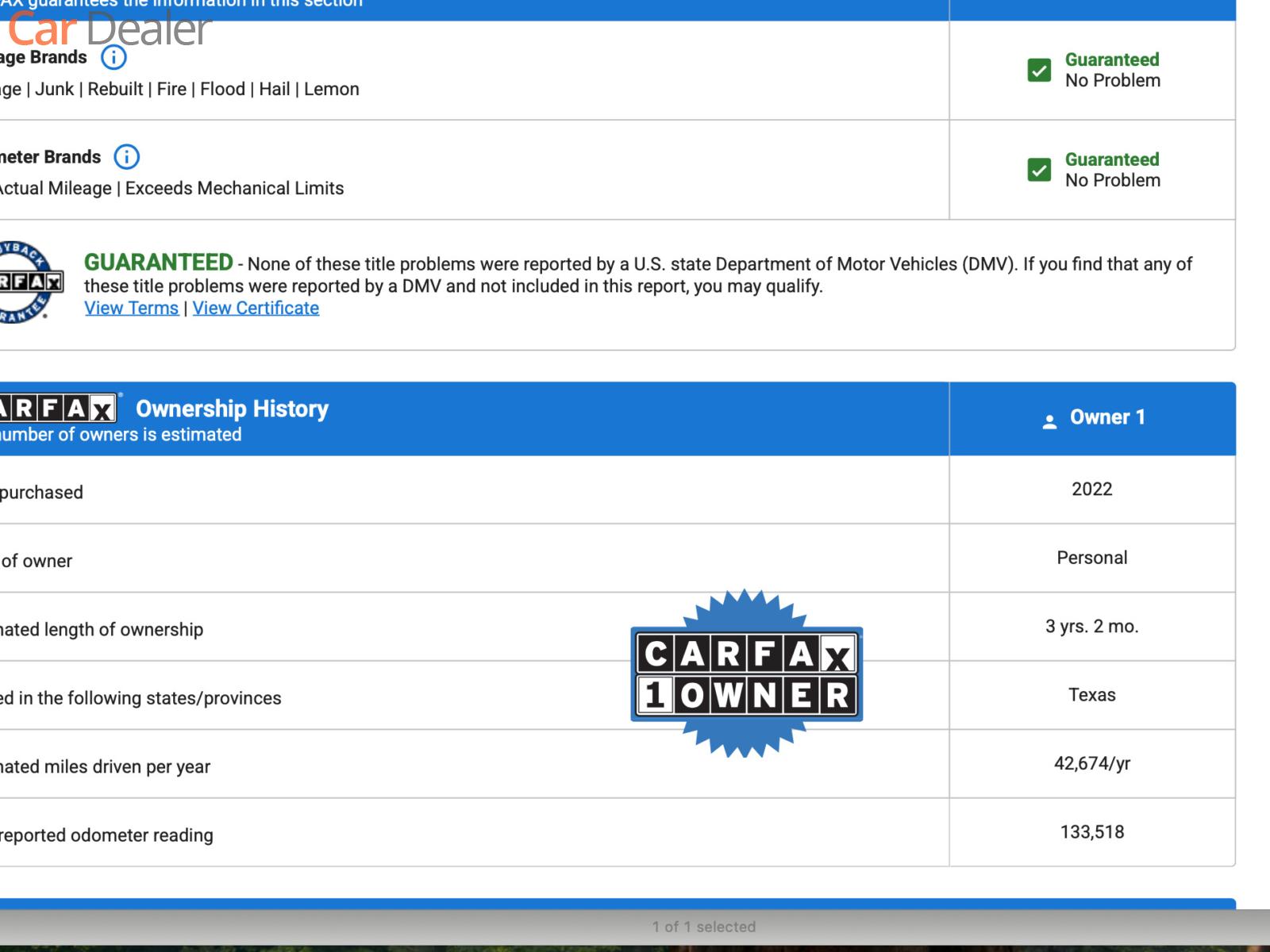The height and width of the screenshot is (952, 1270).
Task: Click the CARFAX Buyback Guarantee badge
Action: [30, 282]
